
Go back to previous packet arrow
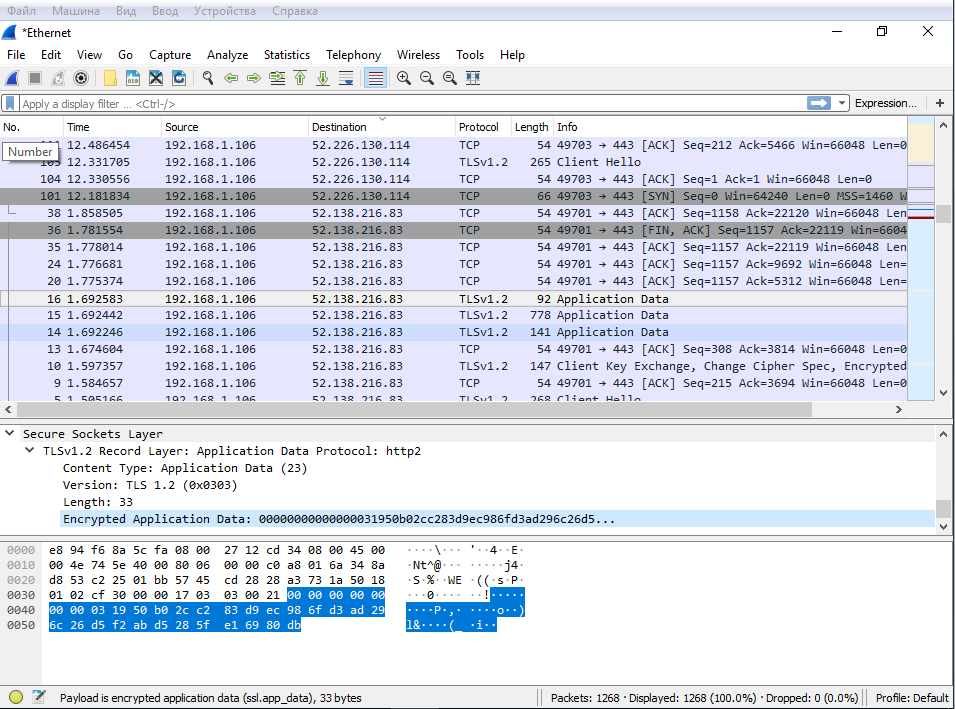coord(231,78)
